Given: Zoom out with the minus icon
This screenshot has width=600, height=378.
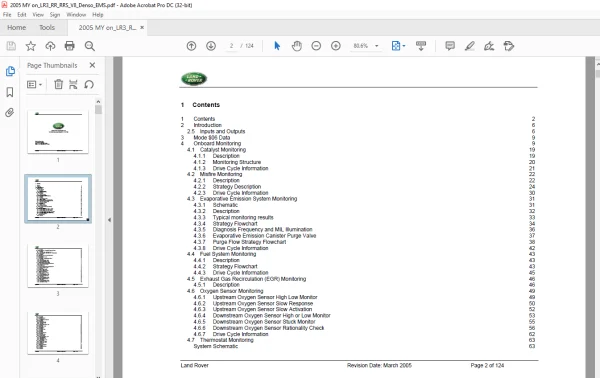Looking at the screenshot, I should [316, 46].
